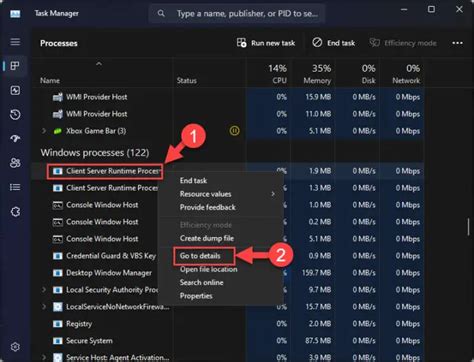Switch to Details list sidebar icon

point(15,187)
